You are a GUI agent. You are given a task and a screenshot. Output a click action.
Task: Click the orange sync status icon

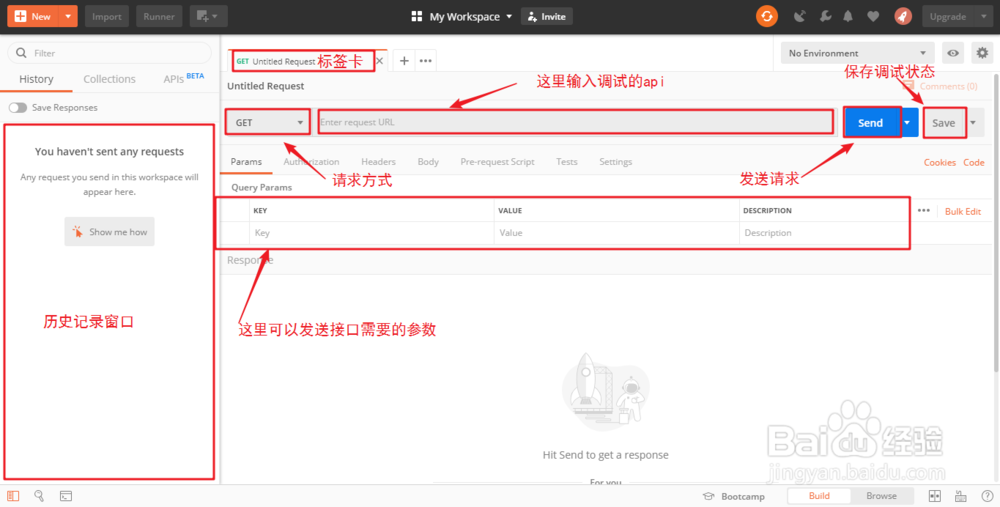[767, 17]
